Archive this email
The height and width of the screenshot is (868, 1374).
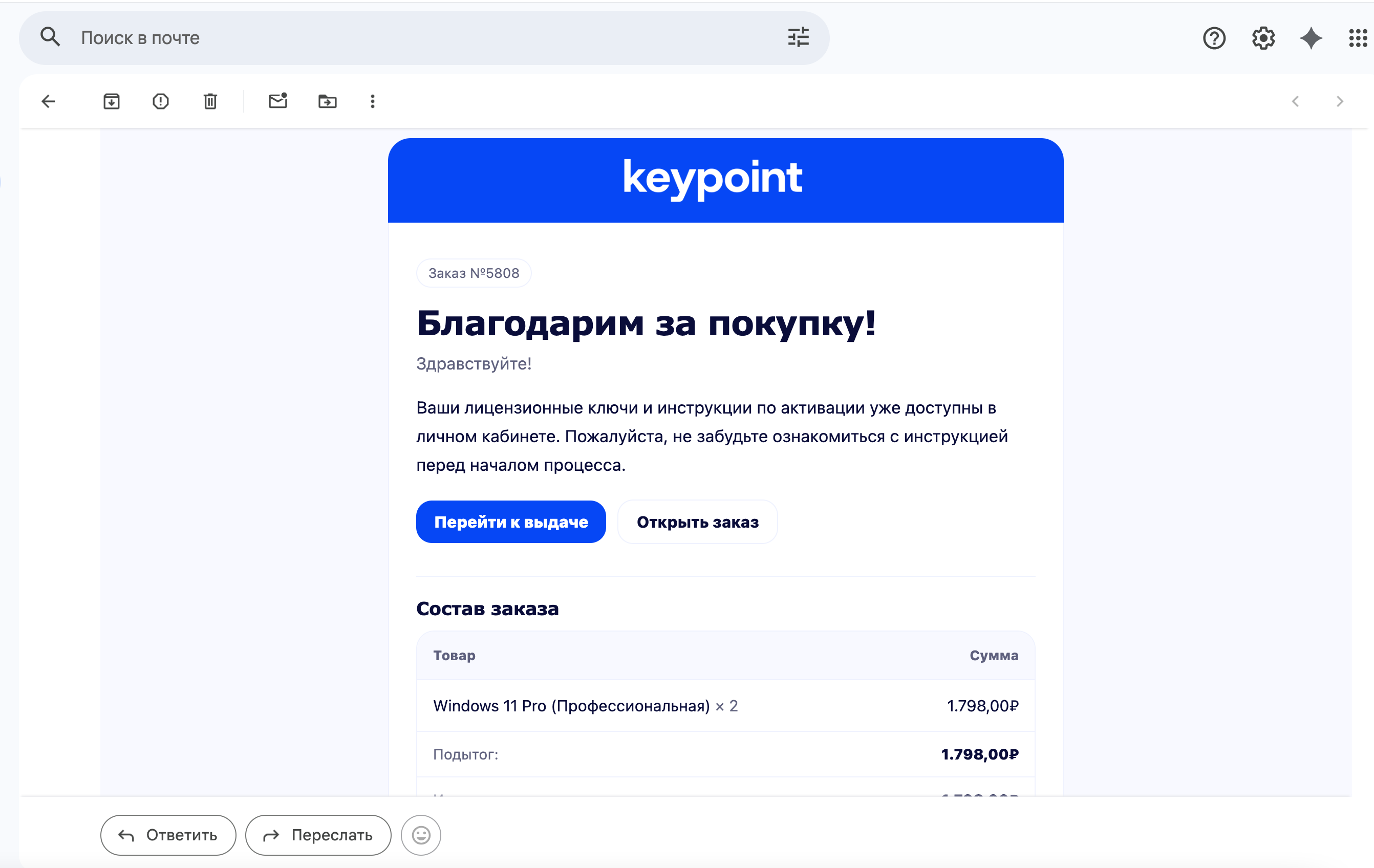tap(111, 101)
